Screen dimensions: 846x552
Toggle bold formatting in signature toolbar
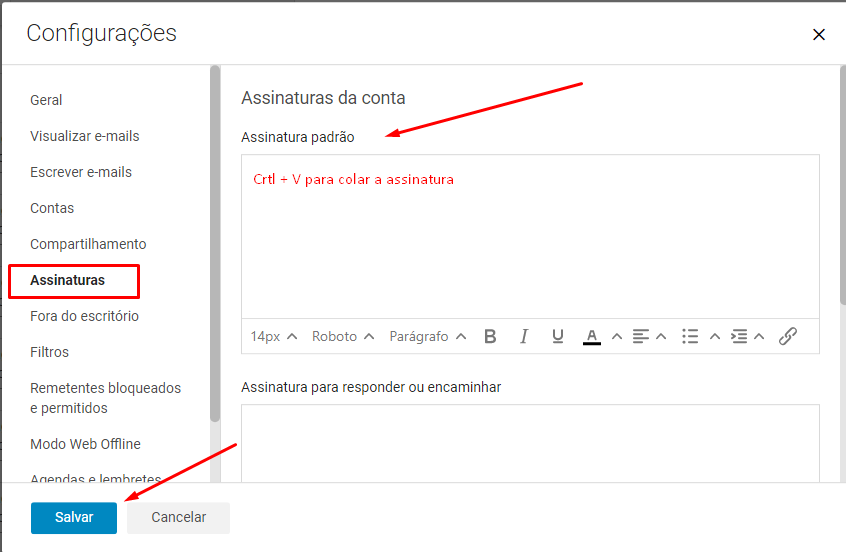(490, 337)
